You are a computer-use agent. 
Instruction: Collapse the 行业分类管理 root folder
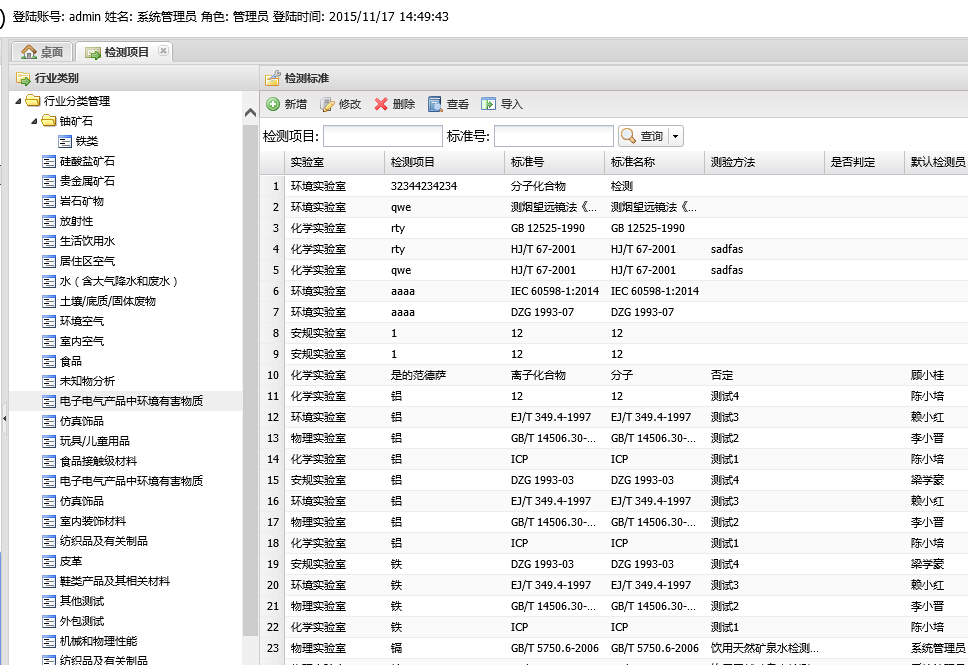19,101
